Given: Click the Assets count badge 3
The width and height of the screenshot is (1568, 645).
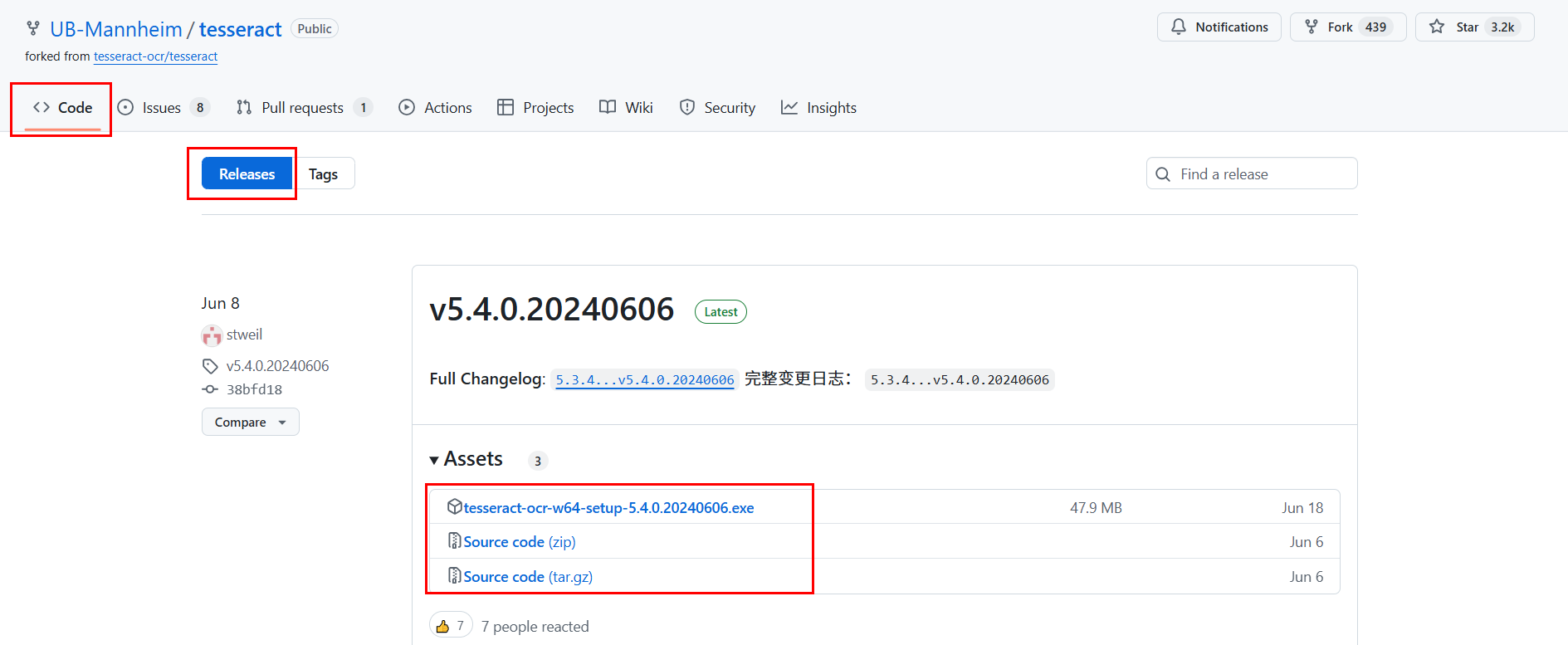Looking at the screenshot, I should click(x=538, y=461).
